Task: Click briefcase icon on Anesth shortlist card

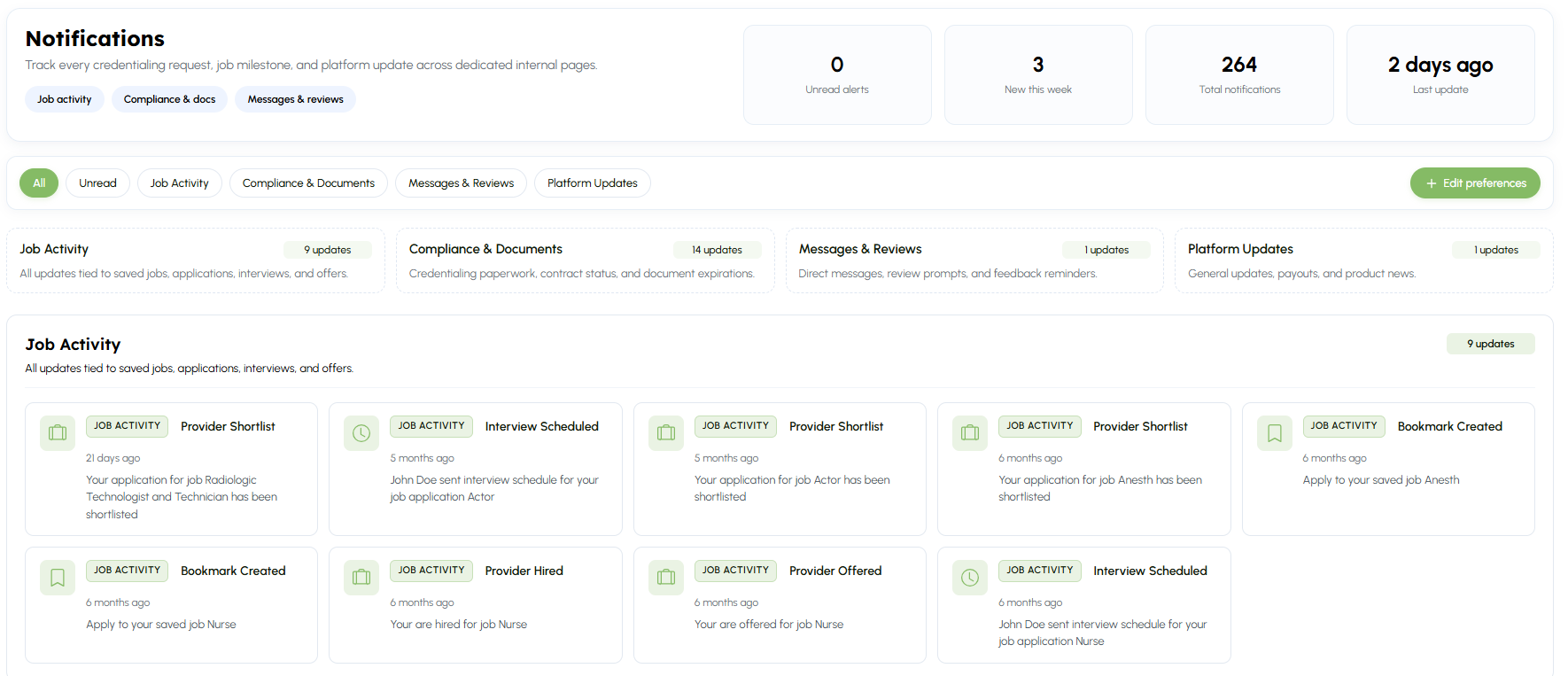Action: pos(970,433)
